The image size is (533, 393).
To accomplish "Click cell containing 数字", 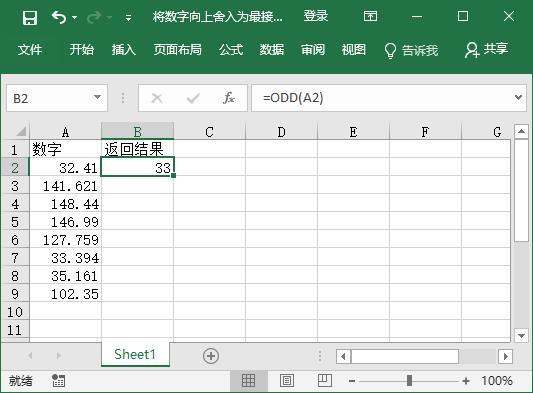I will [66, 149].
